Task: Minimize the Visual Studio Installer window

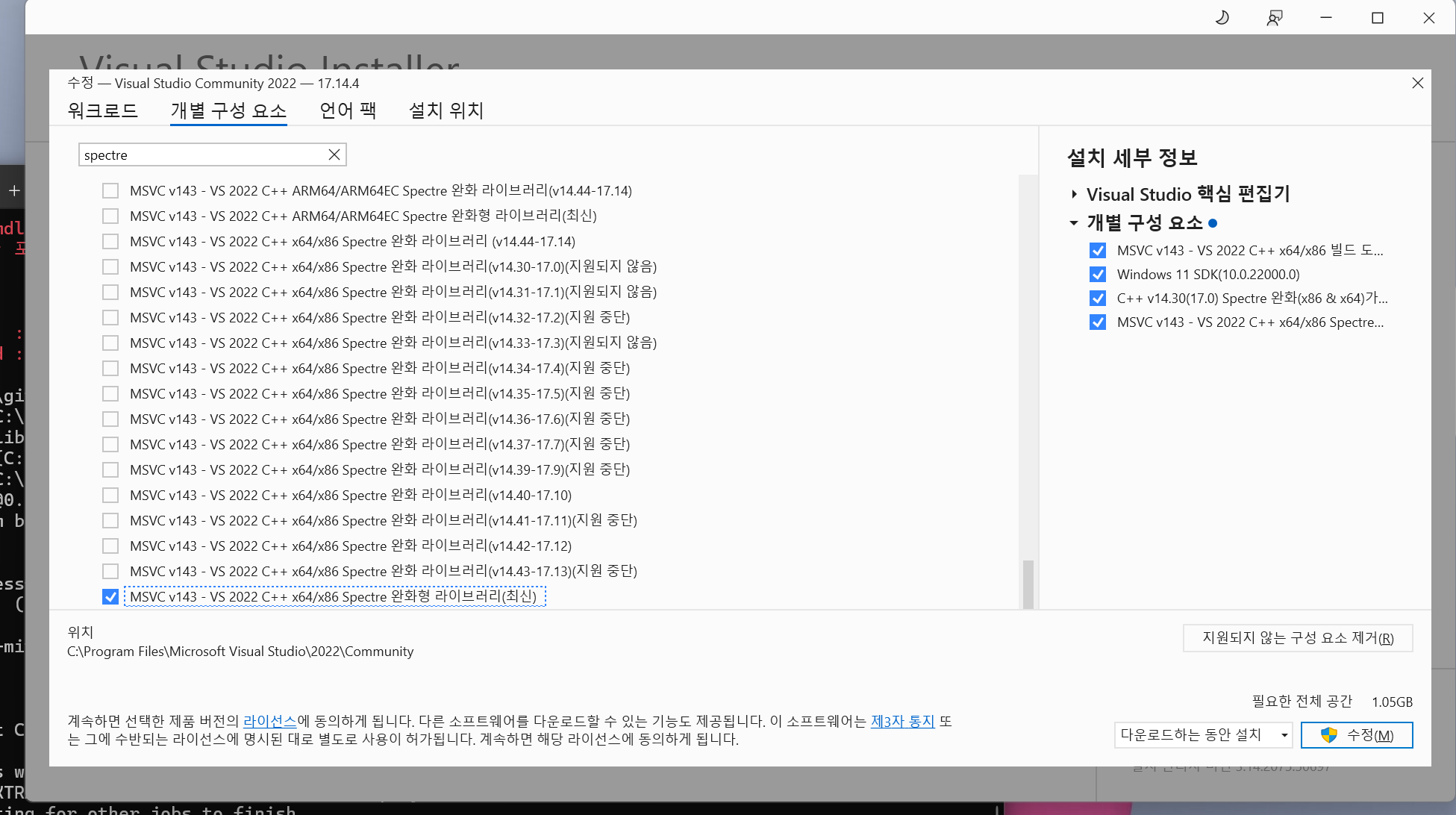Action: coord(1326,18)
